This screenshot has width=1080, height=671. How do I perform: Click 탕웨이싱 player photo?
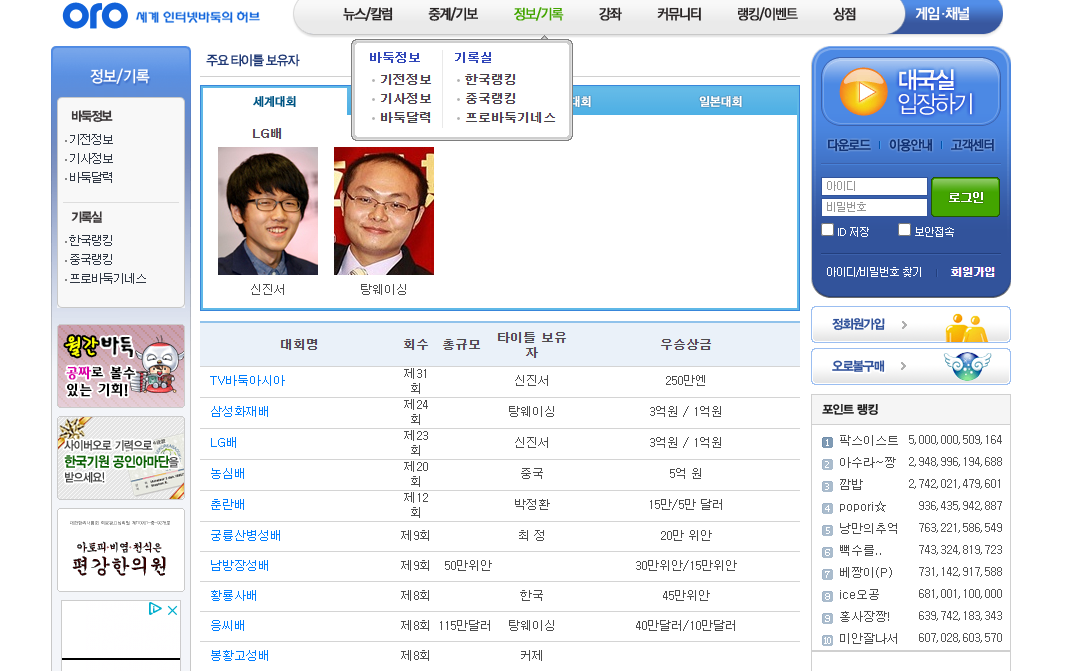[x=384, y=211]
